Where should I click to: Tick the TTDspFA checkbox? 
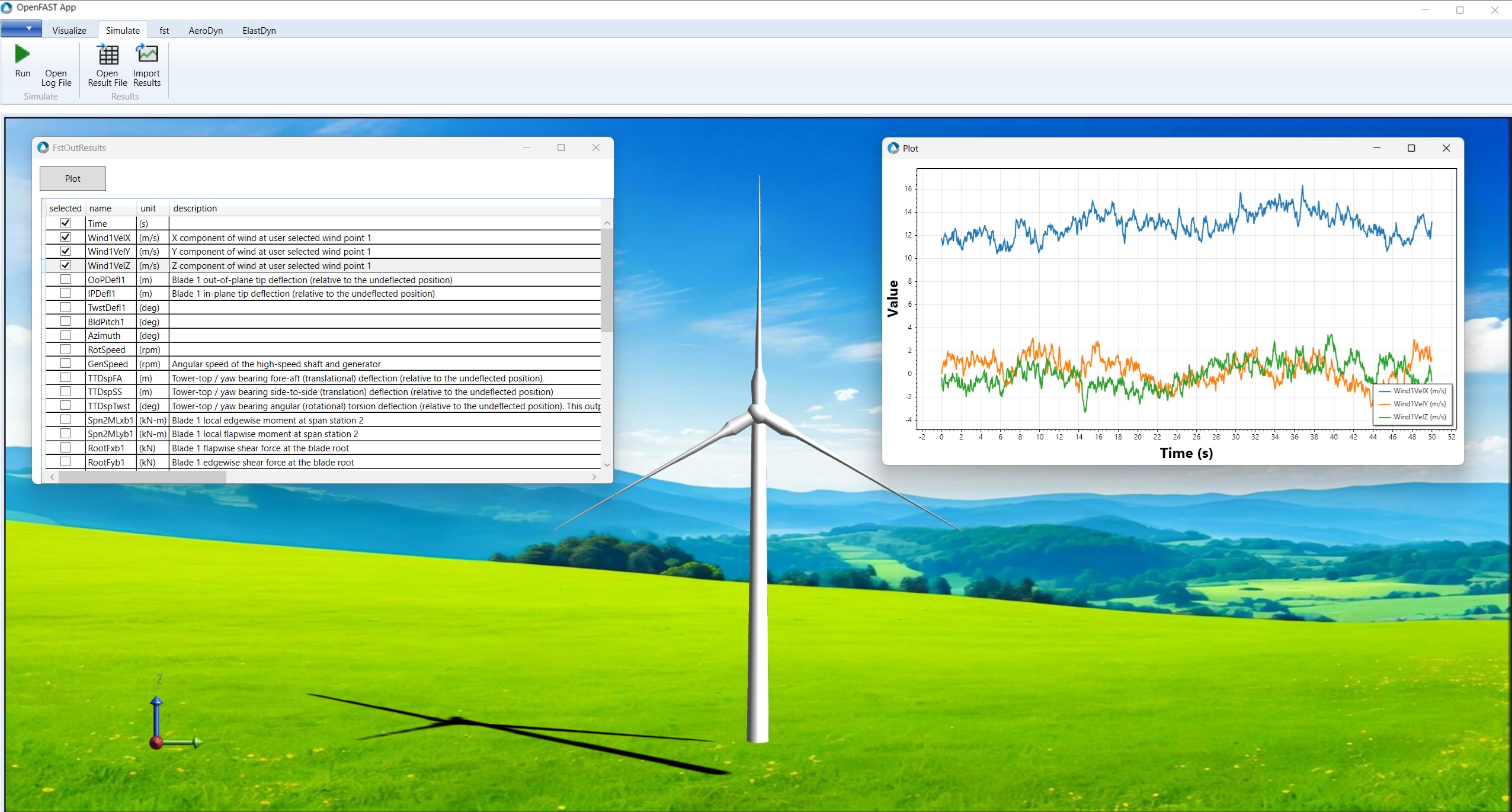66,377
